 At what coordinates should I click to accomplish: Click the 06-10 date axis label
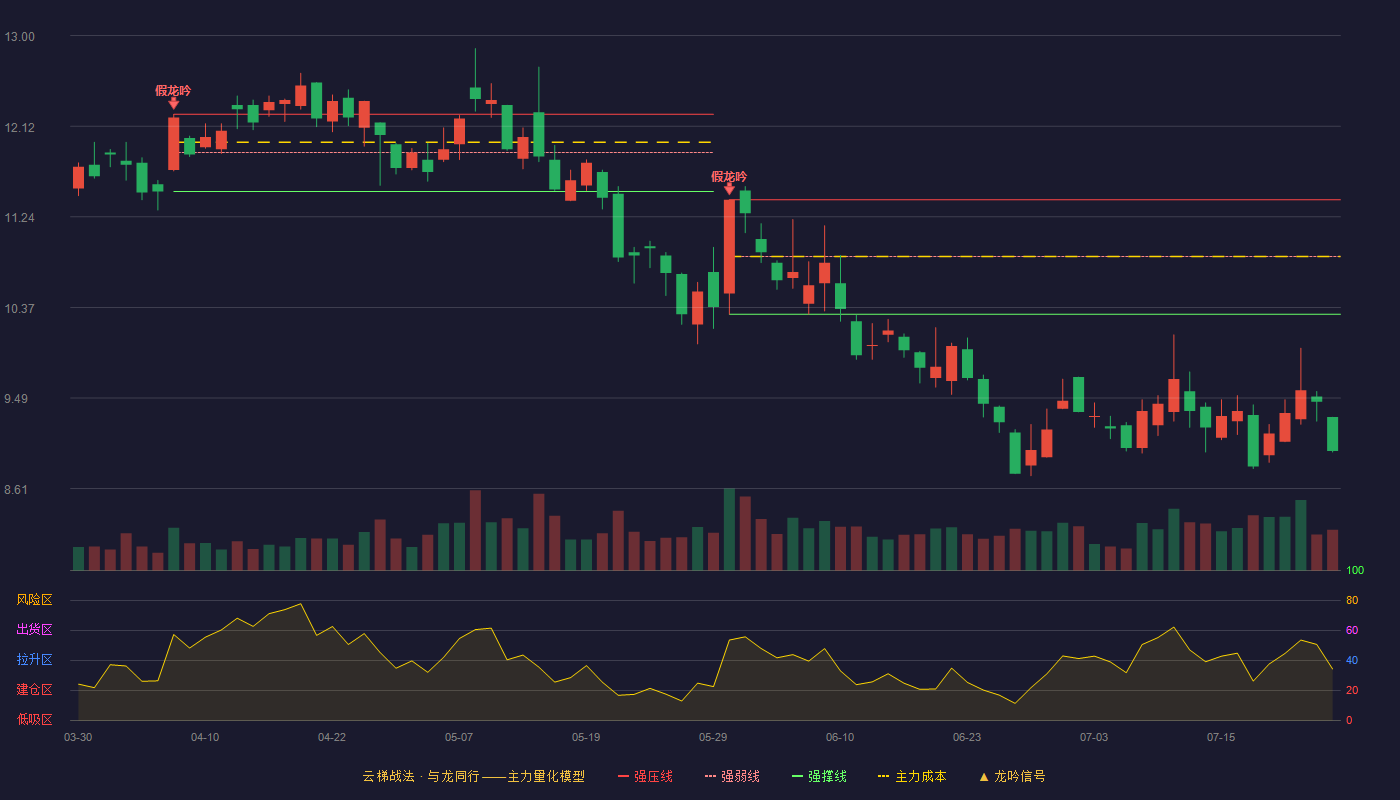coord(840,737)
